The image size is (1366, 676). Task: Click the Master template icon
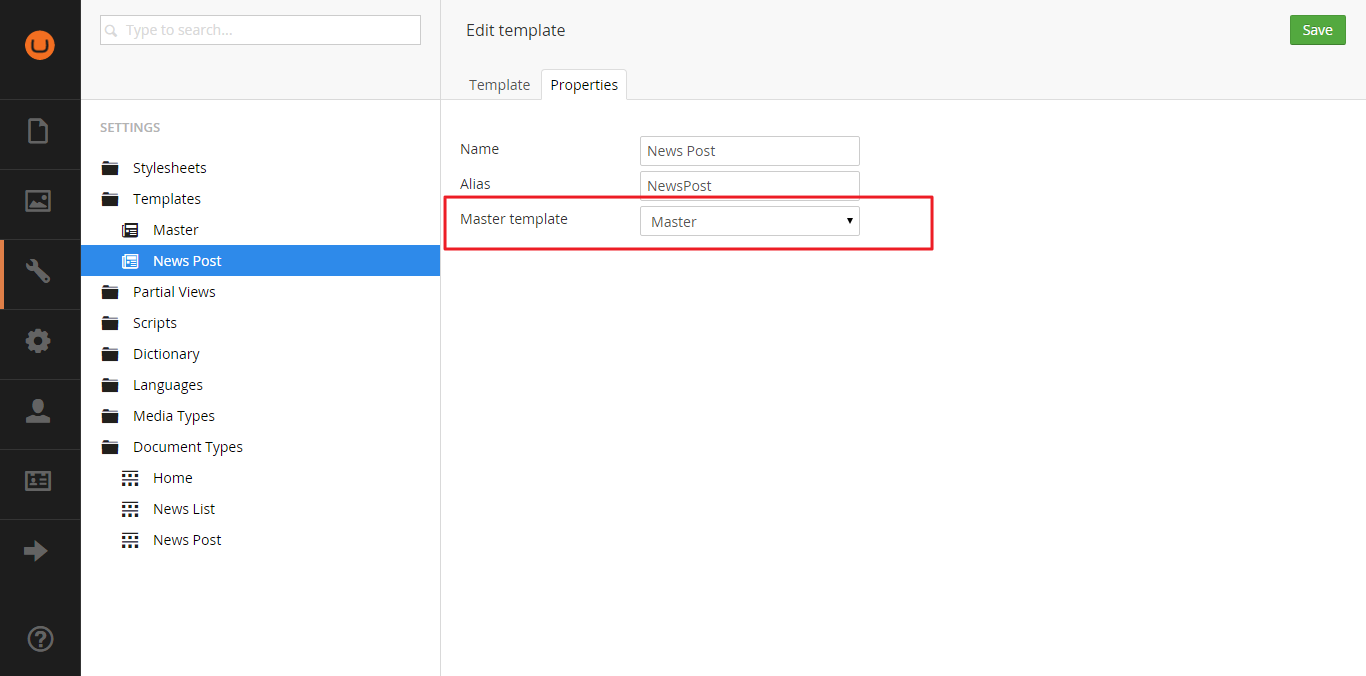130,230
